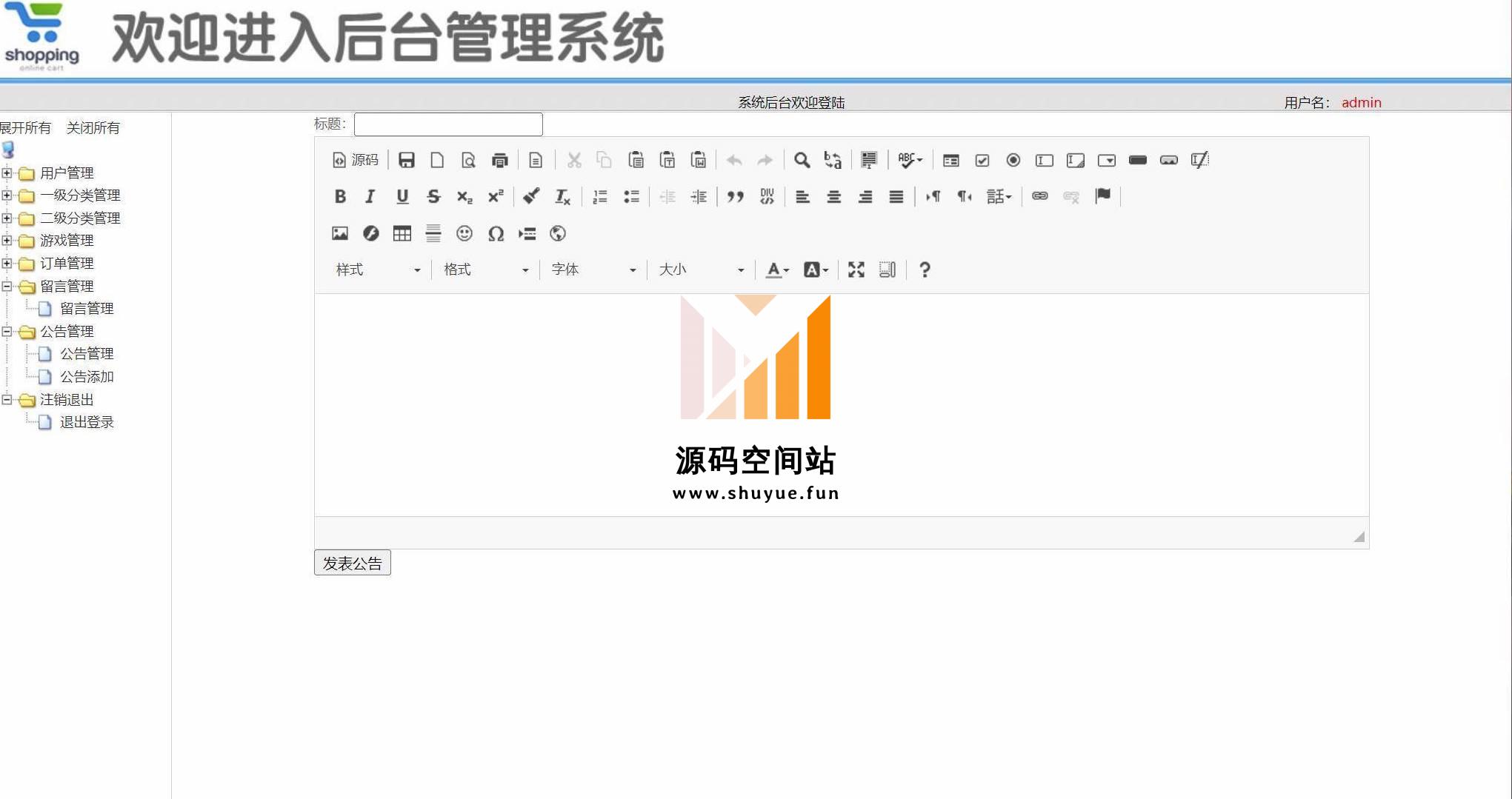Screen dimensions: 1512x799
Task: Insert a form element icon
Action: coord(951,160)
